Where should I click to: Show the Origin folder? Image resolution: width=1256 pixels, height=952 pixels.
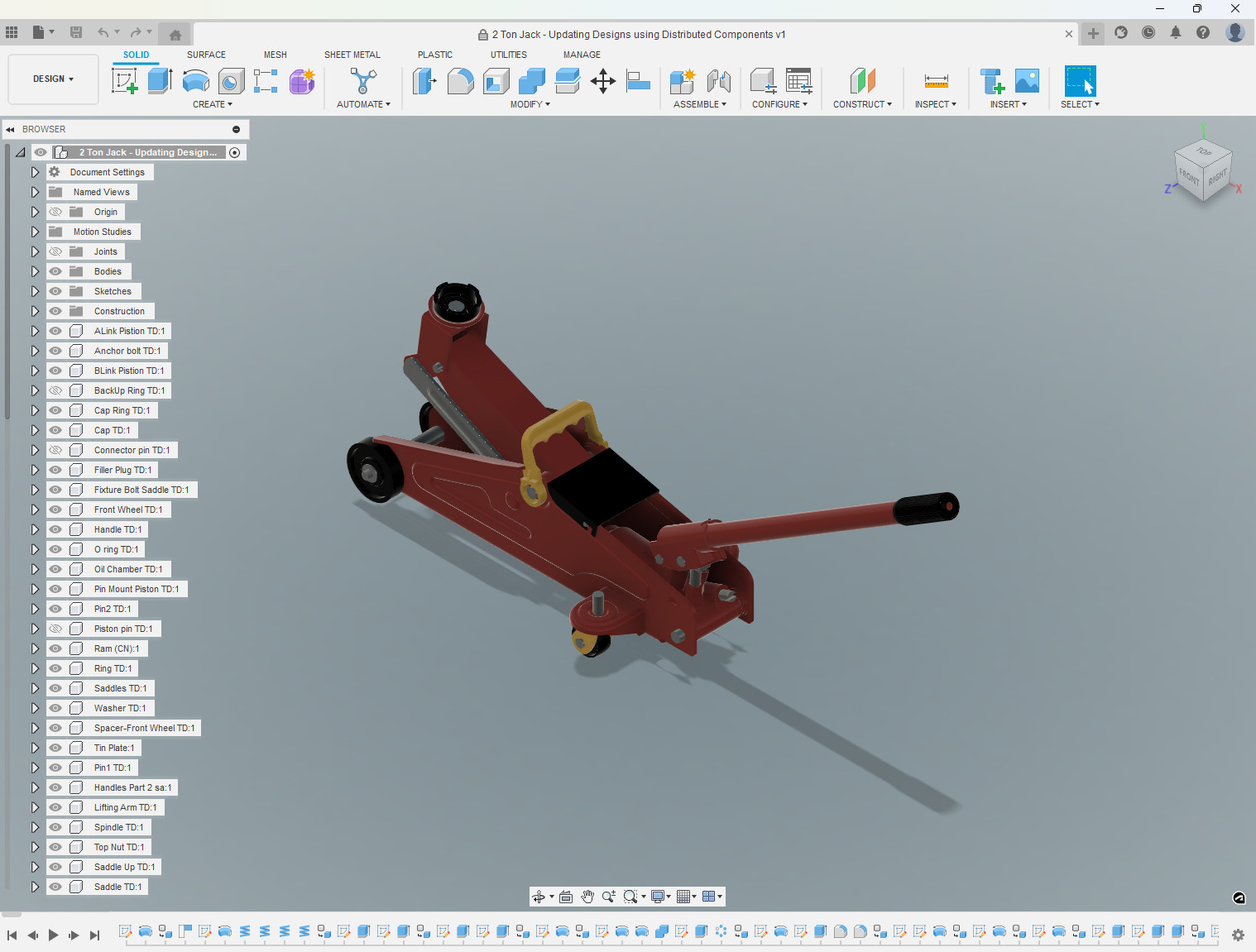click(x=55, y=212)
